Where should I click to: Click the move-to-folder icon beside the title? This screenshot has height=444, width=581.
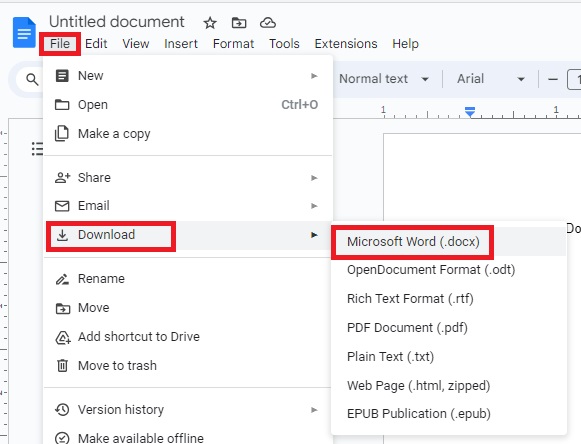point(239,23)
